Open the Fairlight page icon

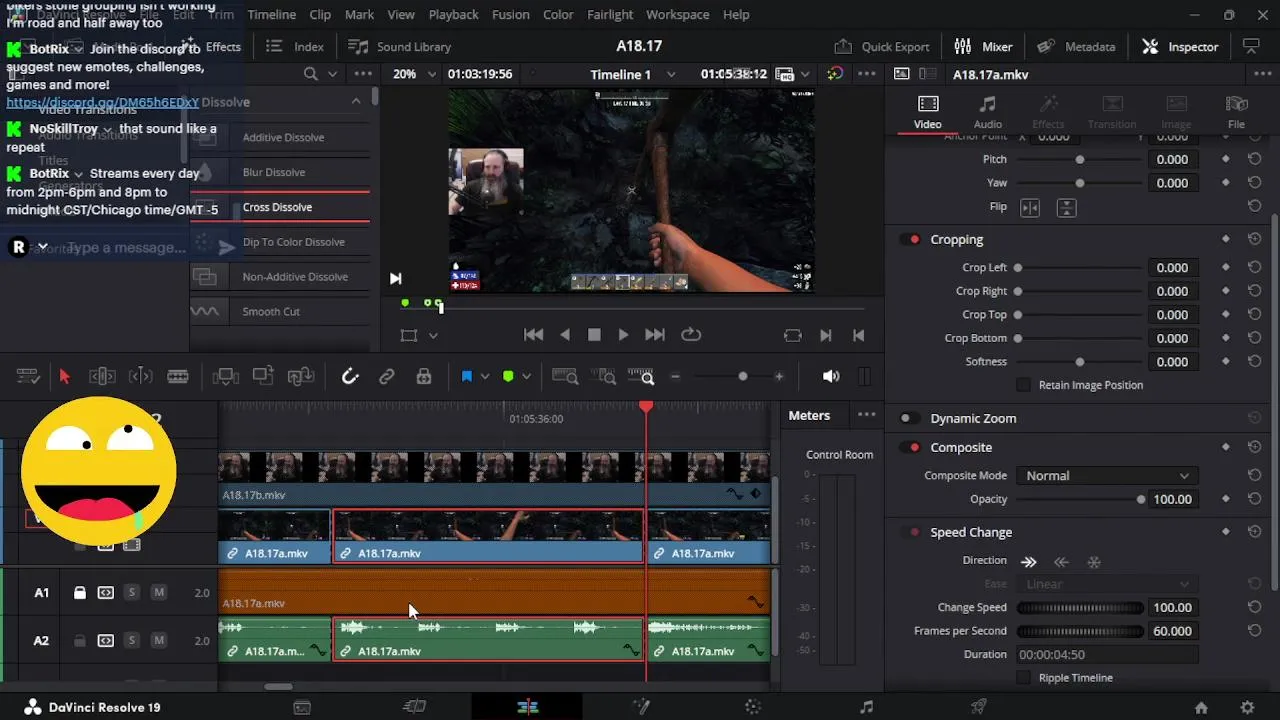(x=866, y=707)
